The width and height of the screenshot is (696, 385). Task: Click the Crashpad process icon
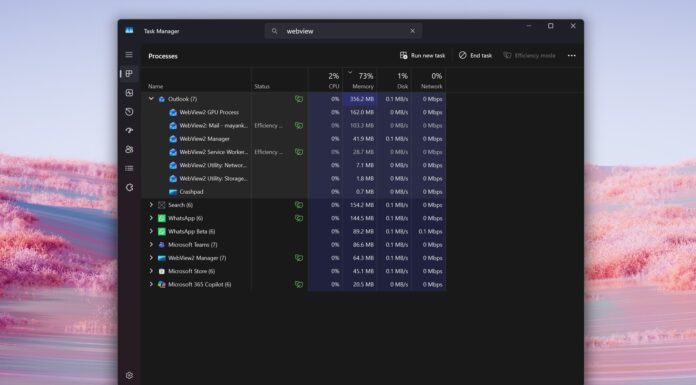pos(173,192)
